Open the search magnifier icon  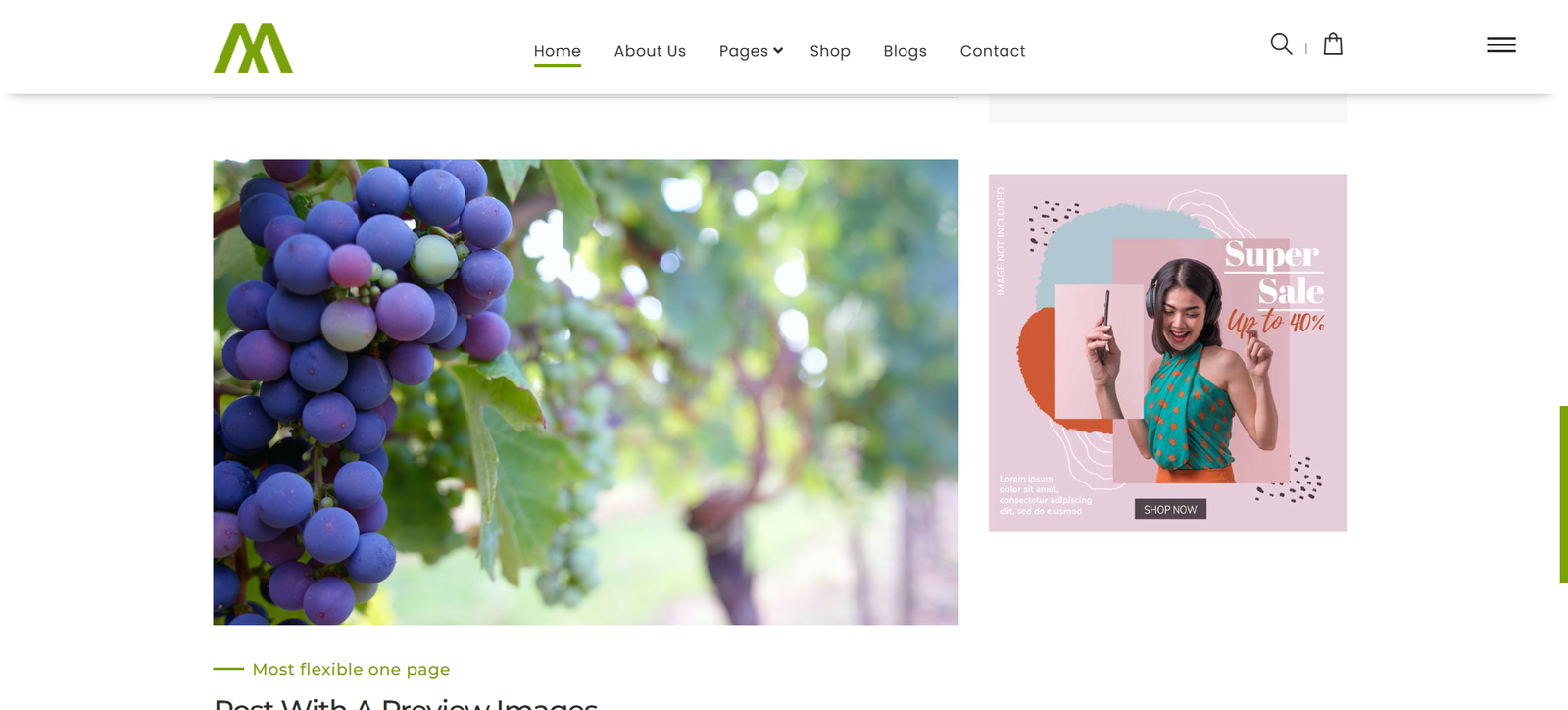(1281, 44)
